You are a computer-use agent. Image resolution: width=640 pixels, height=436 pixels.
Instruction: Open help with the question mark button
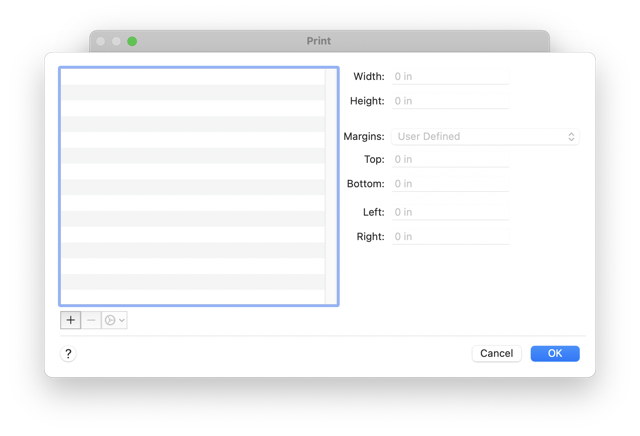coord(68,354)
